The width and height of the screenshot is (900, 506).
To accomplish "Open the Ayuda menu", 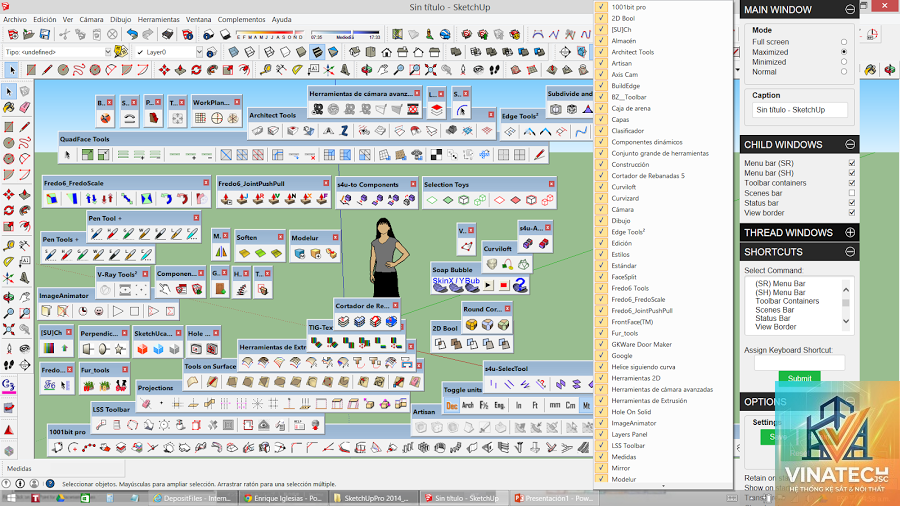I will 281,20.
